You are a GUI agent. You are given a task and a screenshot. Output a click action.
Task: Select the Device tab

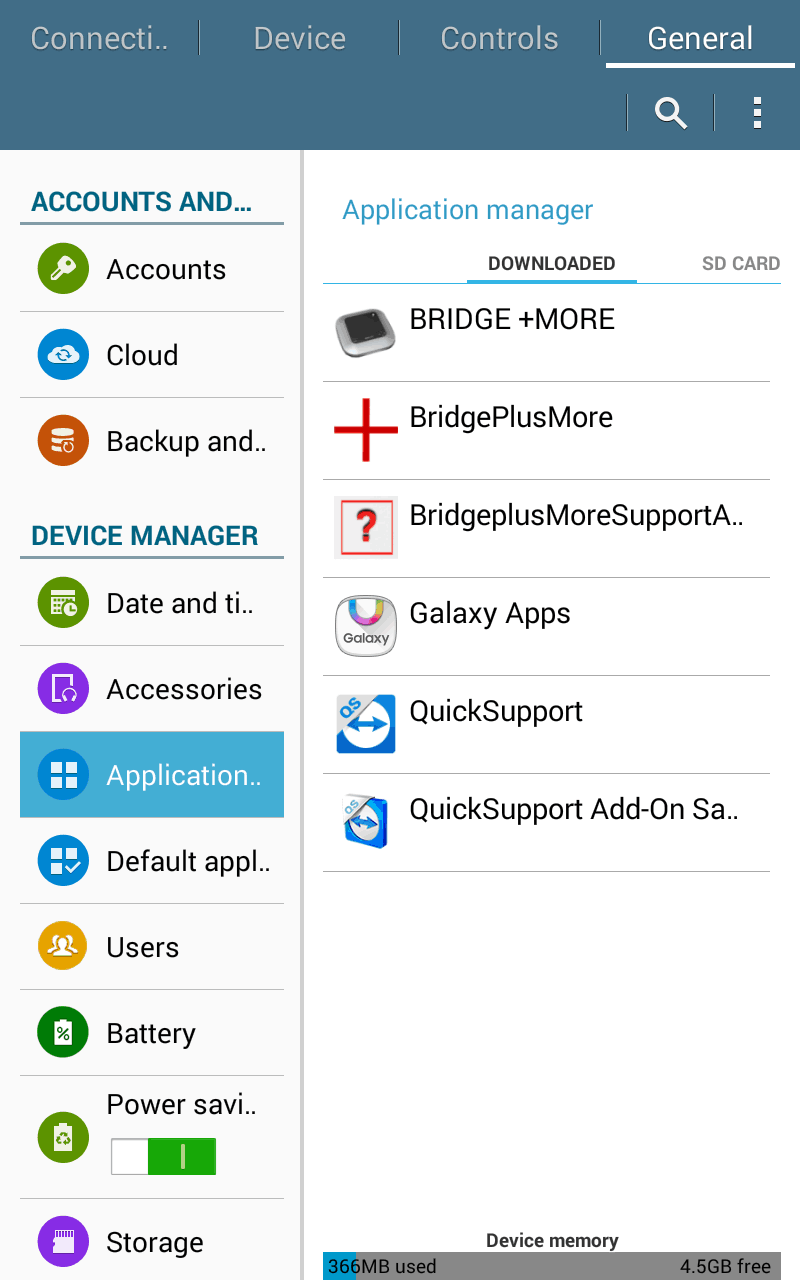pos(299,38)
